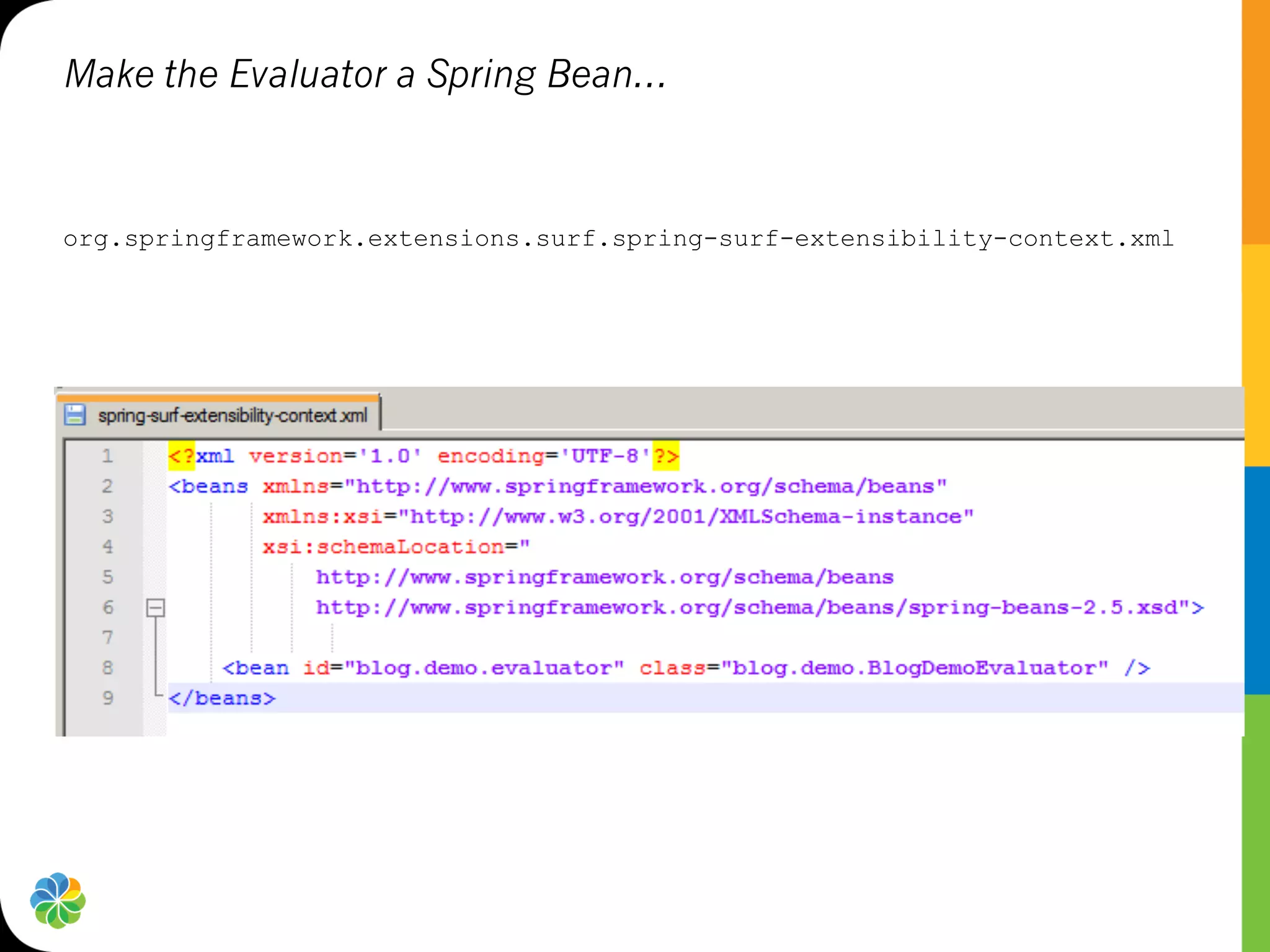The image size is (1270, 952).
Task: Click line number 4 in the gutter
Action: pyautogui.click(x=108, y=547)
